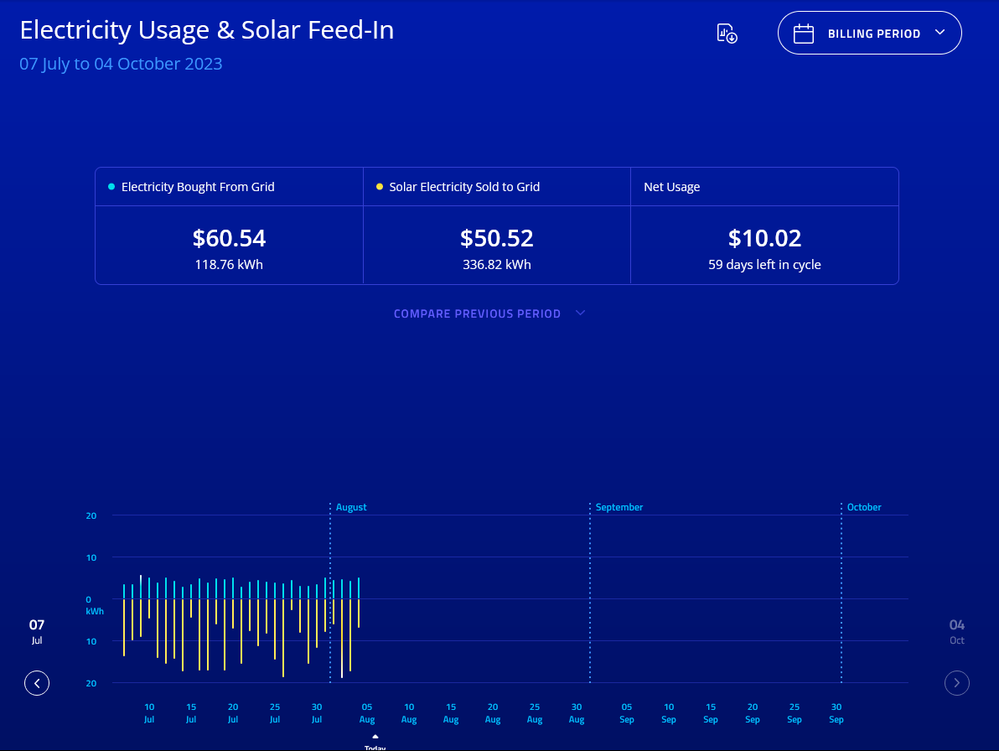The height and width of the screenshot is (751, 999).
Task: Click the Electricity Usage & Solar Feed-In heading
Action: [x=207, y=30]
